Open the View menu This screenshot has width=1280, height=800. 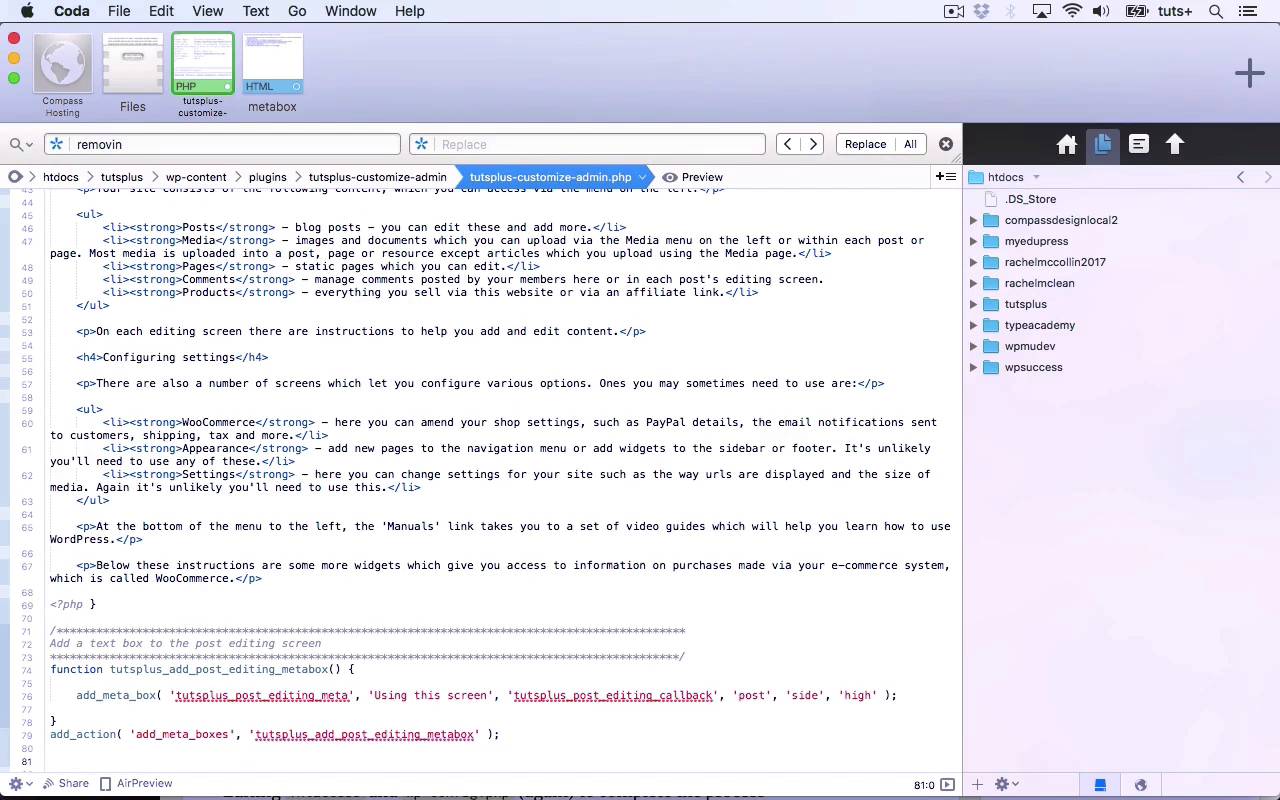(x=208, y=11)
